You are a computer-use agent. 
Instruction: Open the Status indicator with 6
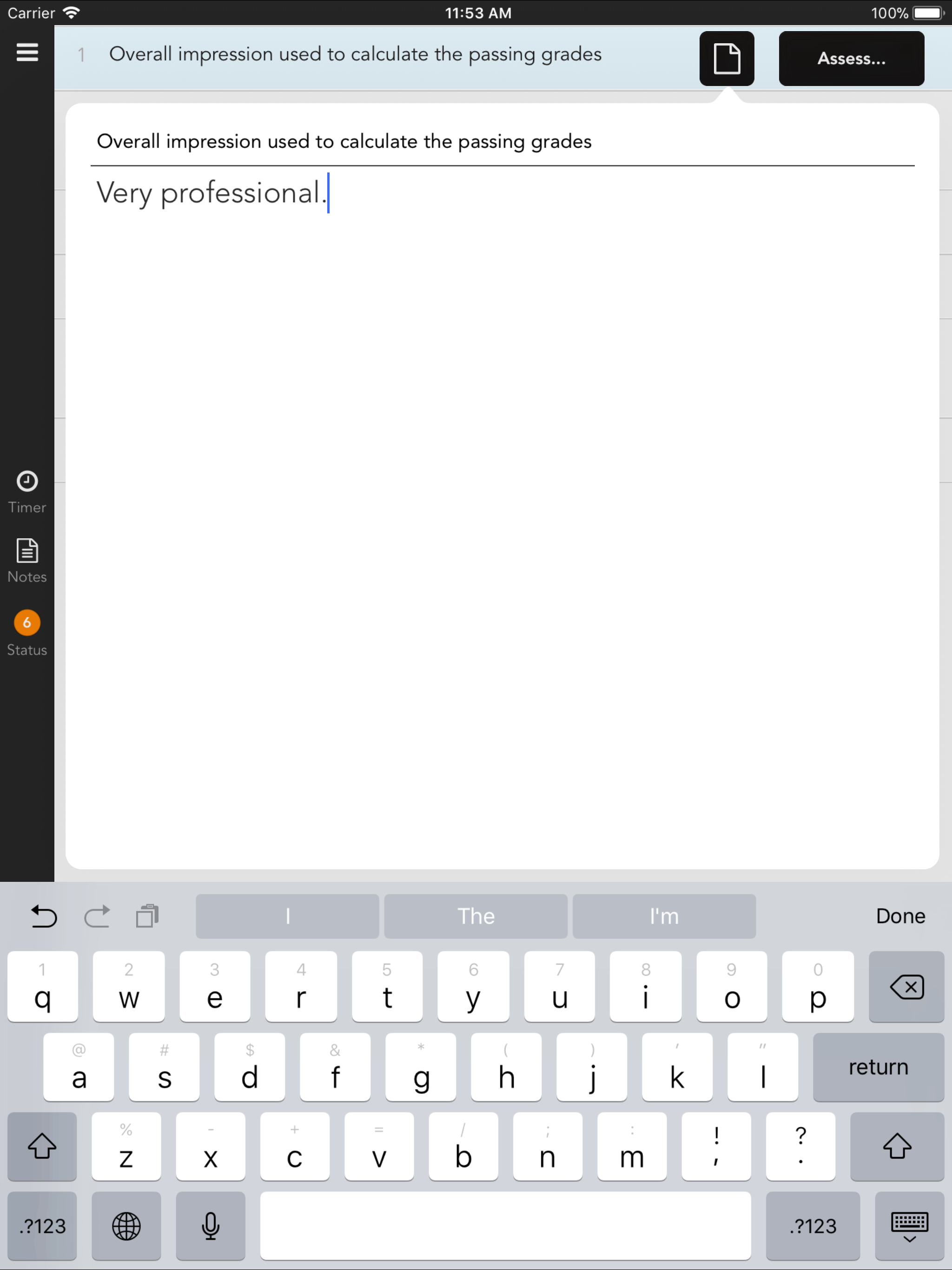[27, 633]
